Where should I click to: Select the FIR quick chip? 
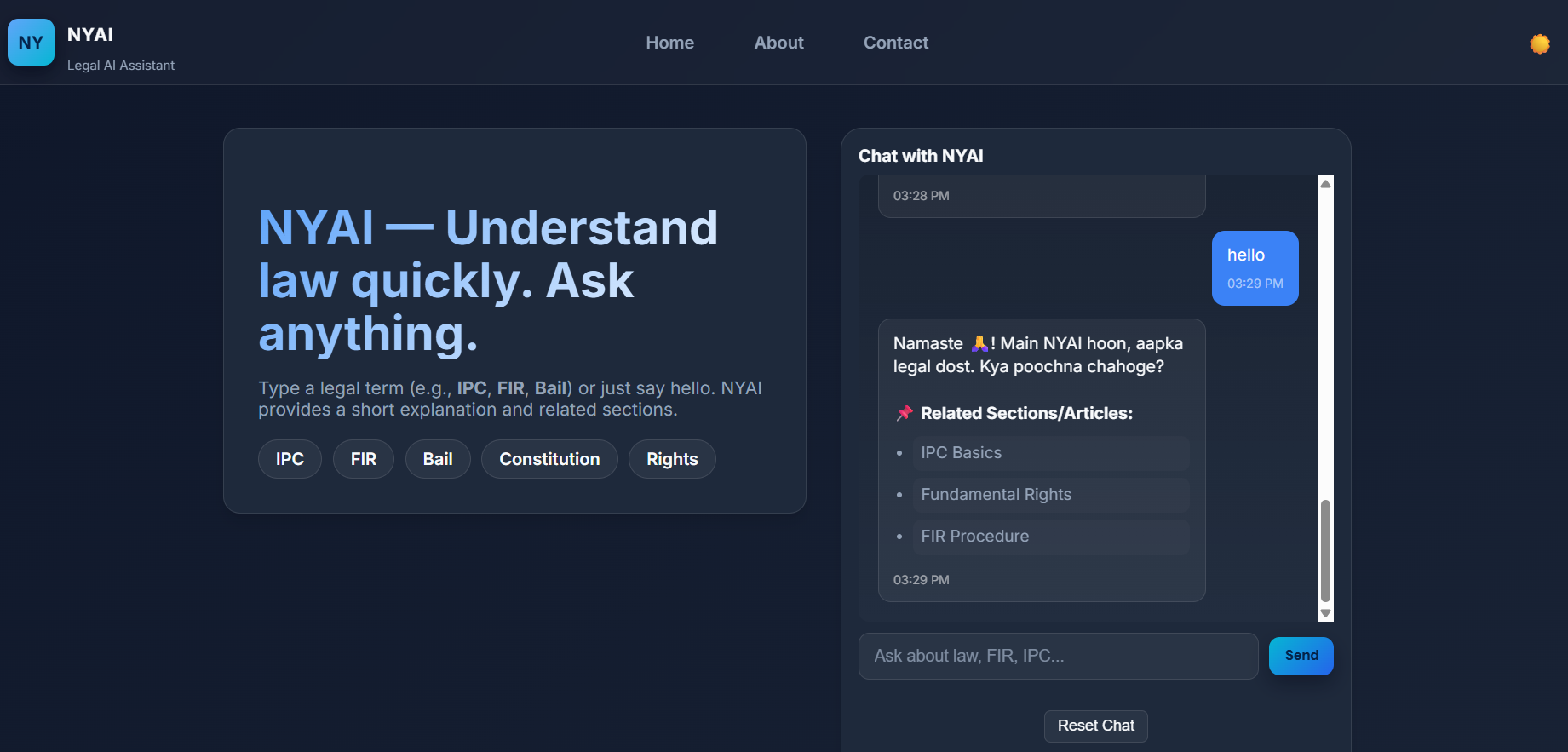364,459
